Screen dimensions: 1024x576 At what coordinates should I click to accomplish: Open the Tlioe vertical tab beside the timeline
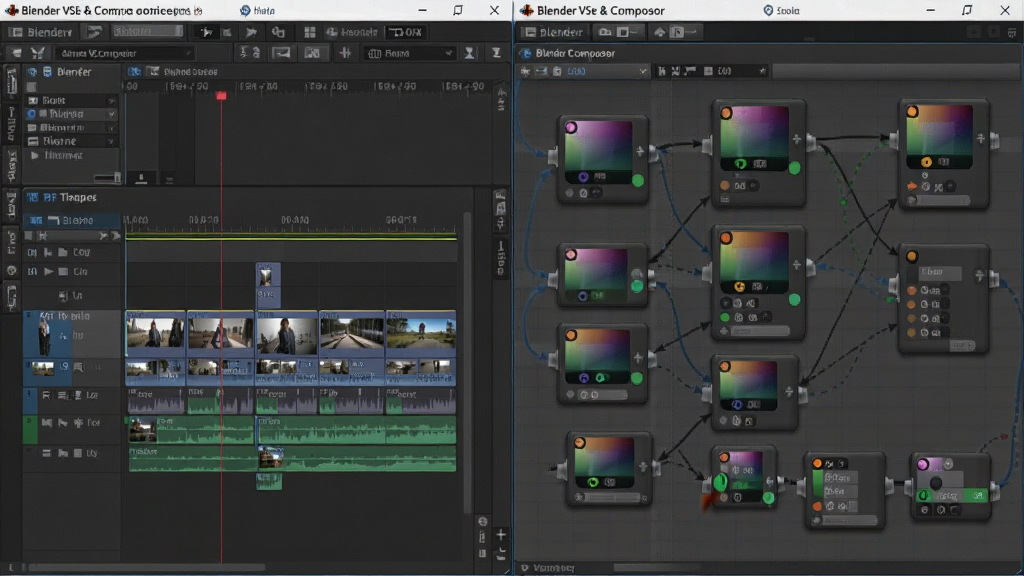point(501,258)
